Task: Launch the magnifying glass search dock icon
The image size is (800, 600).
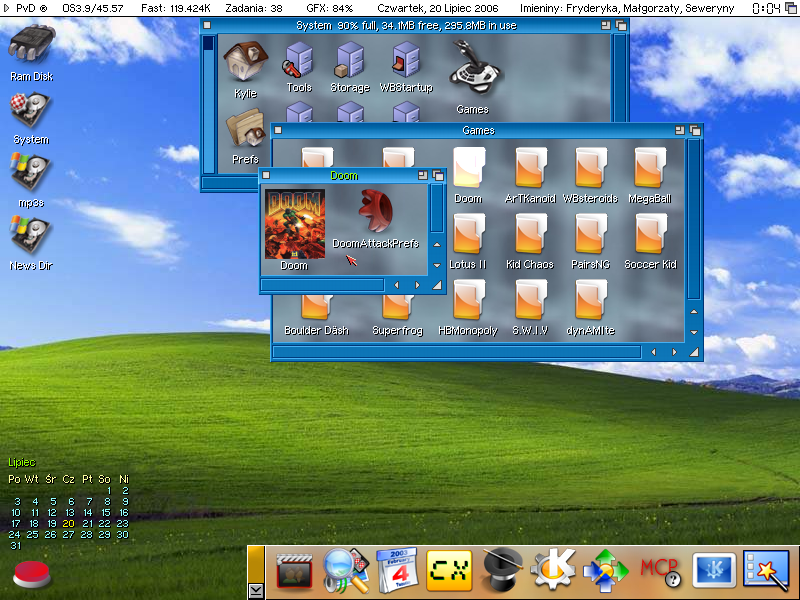Action: (346, 571)
